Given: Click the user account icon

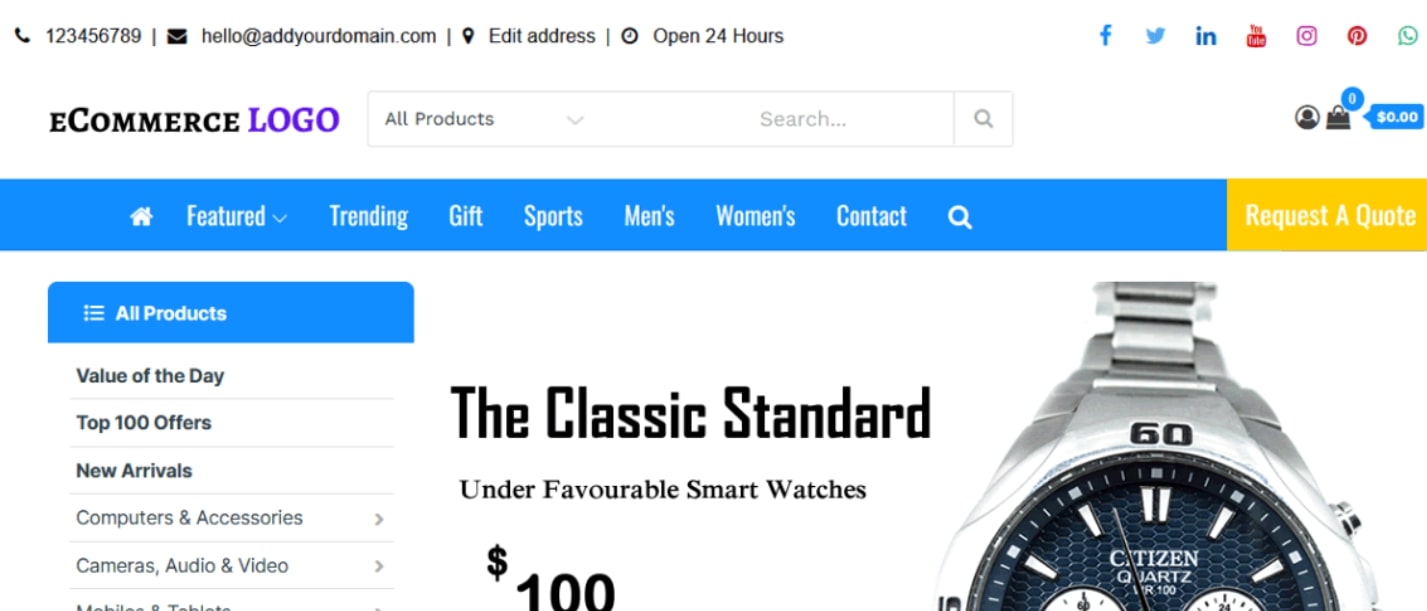Looking at the screenshot, I should tap(1307, 118).
